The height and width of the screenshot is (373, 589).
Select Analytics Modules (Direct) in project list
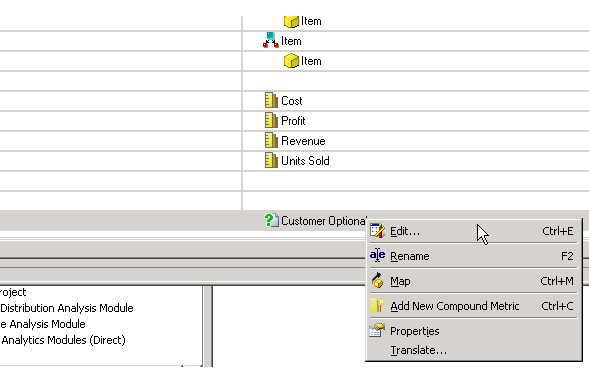[63, 340]
